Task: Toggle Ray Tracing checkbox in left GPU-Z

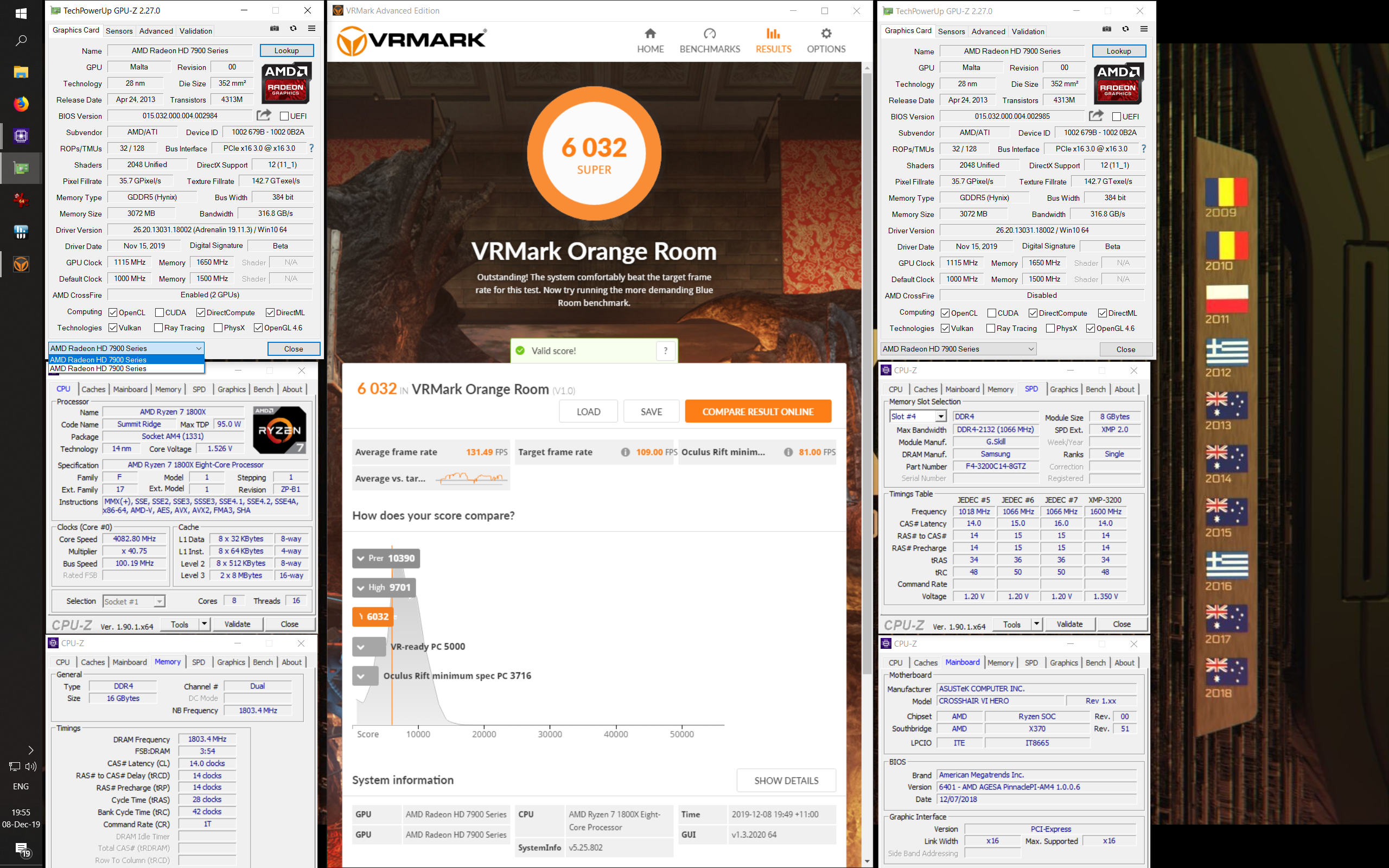Action: pyautogui.click(x=158, y=328)
